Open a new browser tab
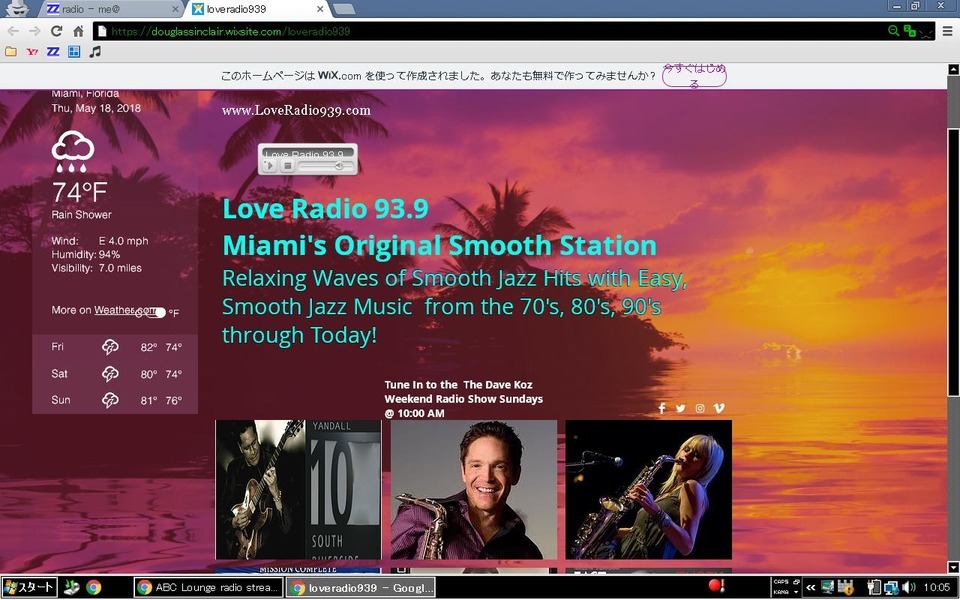Screen dimensions: 960x600 tap(344, 9)
